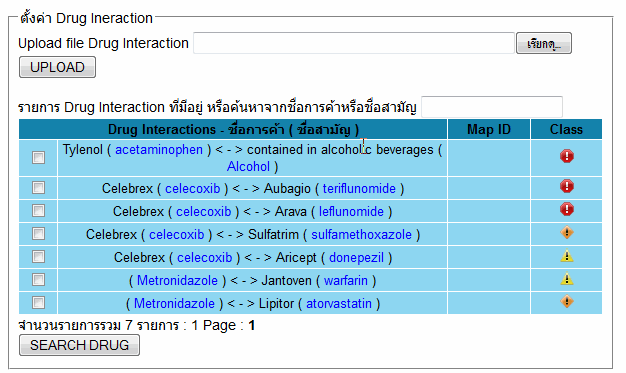Click the SEARCH DRUG button
Screen dimensions: 626x373
[79, 345]
